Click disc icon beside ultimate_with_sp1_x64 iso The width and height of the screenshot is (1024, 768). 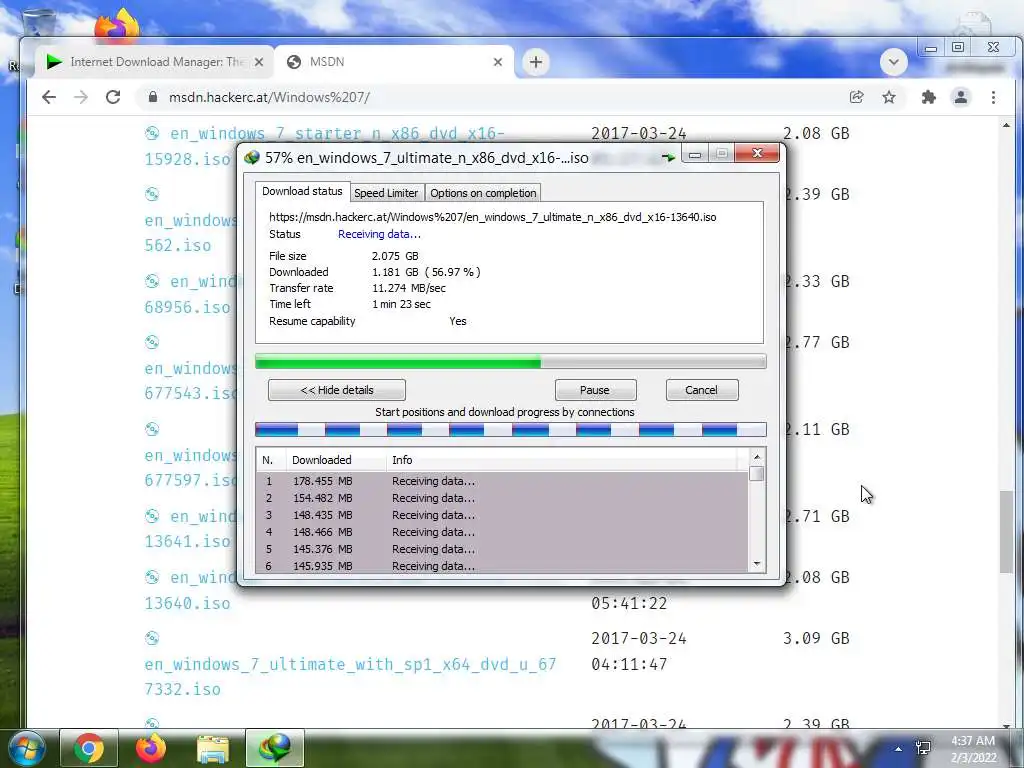pyautogui.click(x=152, y=638)
